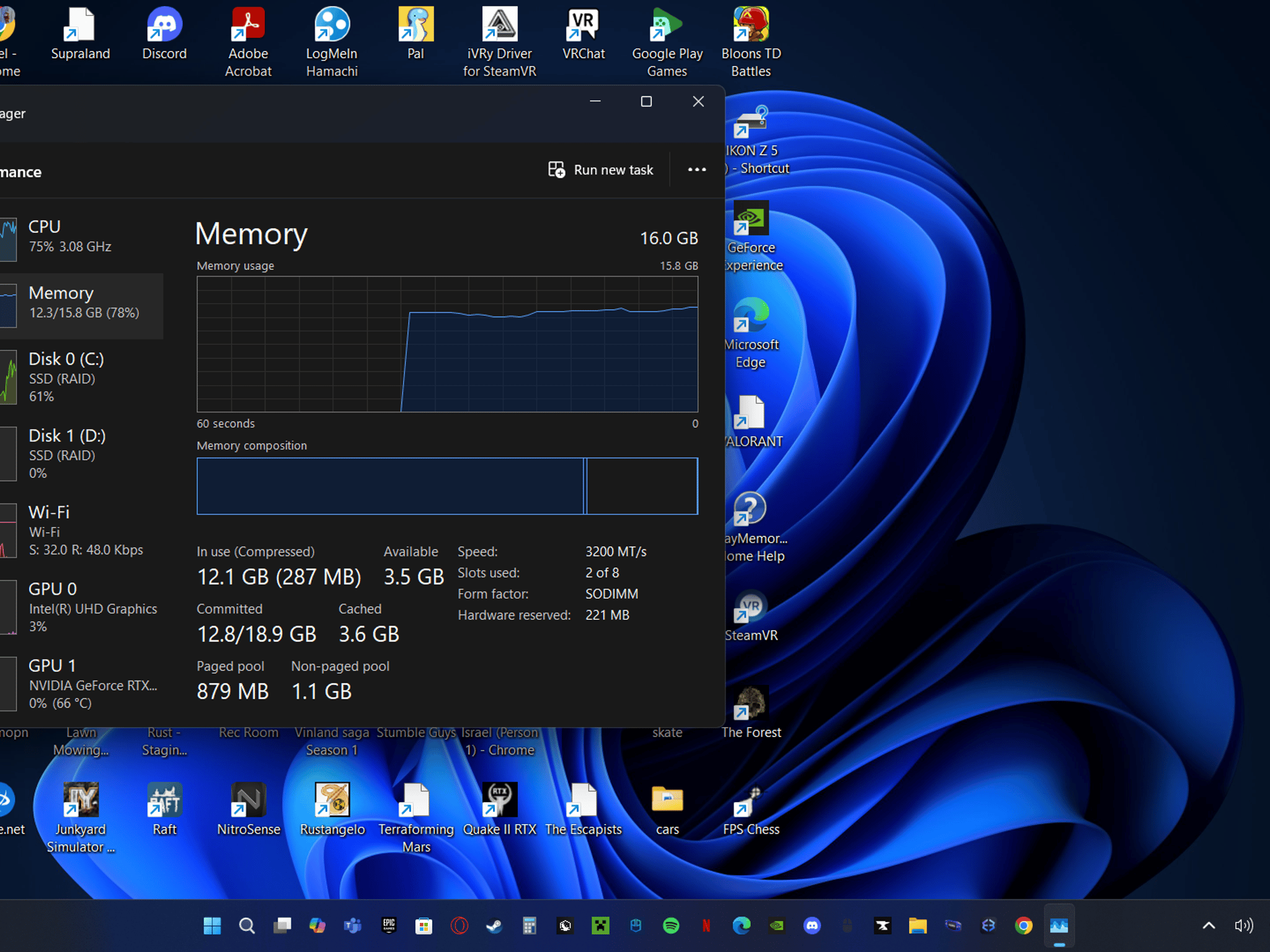Open File Explorer from the taskbar
1270x952 pixels.
tap(918, 925)
